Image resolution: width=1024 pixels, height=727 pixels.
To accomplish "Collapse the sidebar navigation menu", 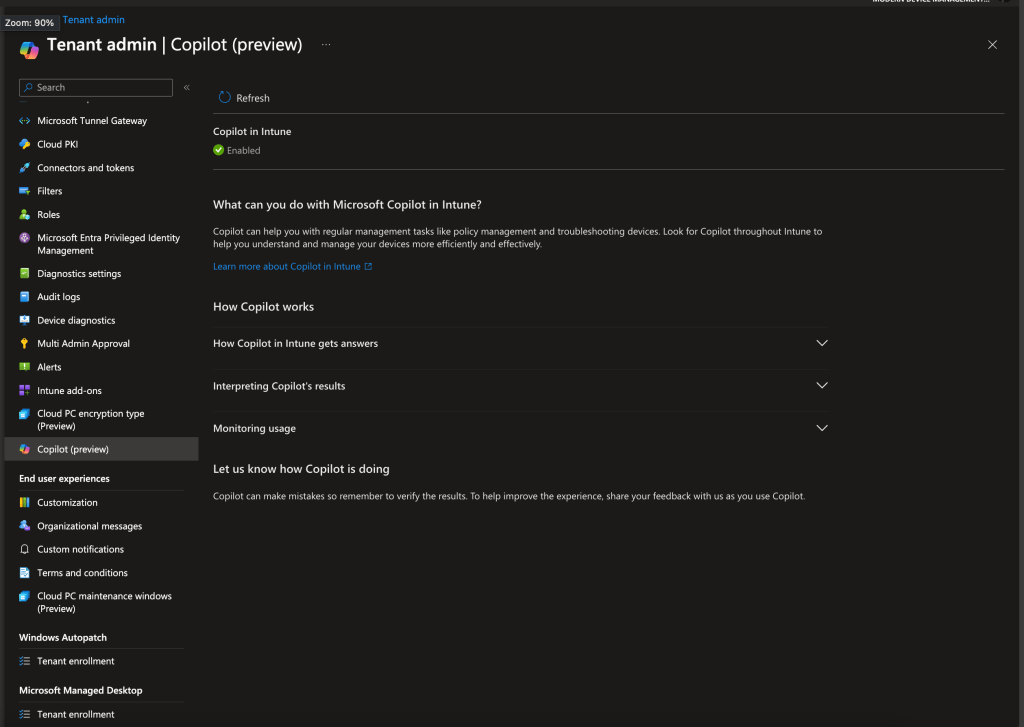I will click(x=186, y=88).
